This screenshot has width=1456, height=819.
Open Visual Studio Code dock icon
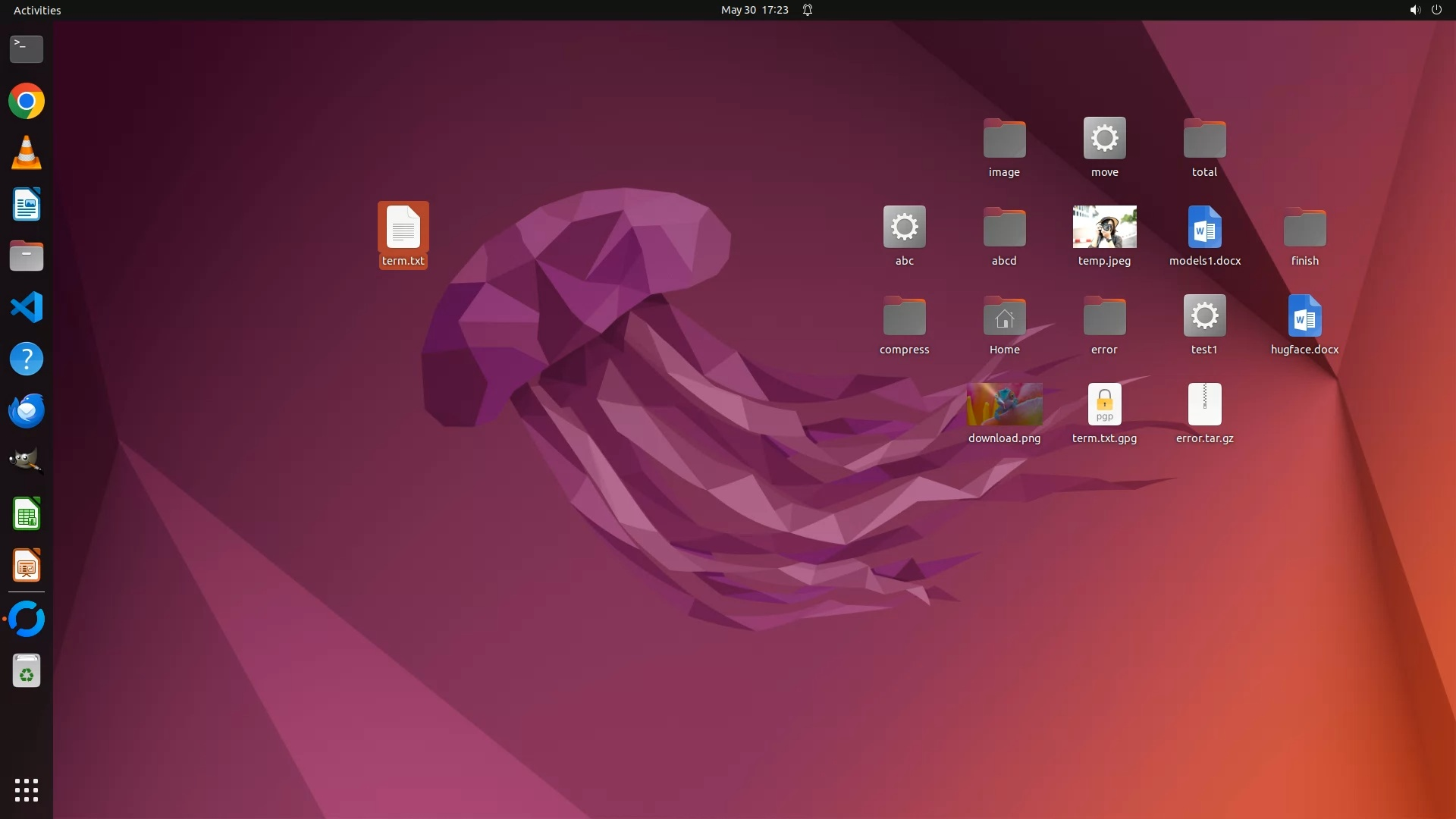[x=27, y=307]
